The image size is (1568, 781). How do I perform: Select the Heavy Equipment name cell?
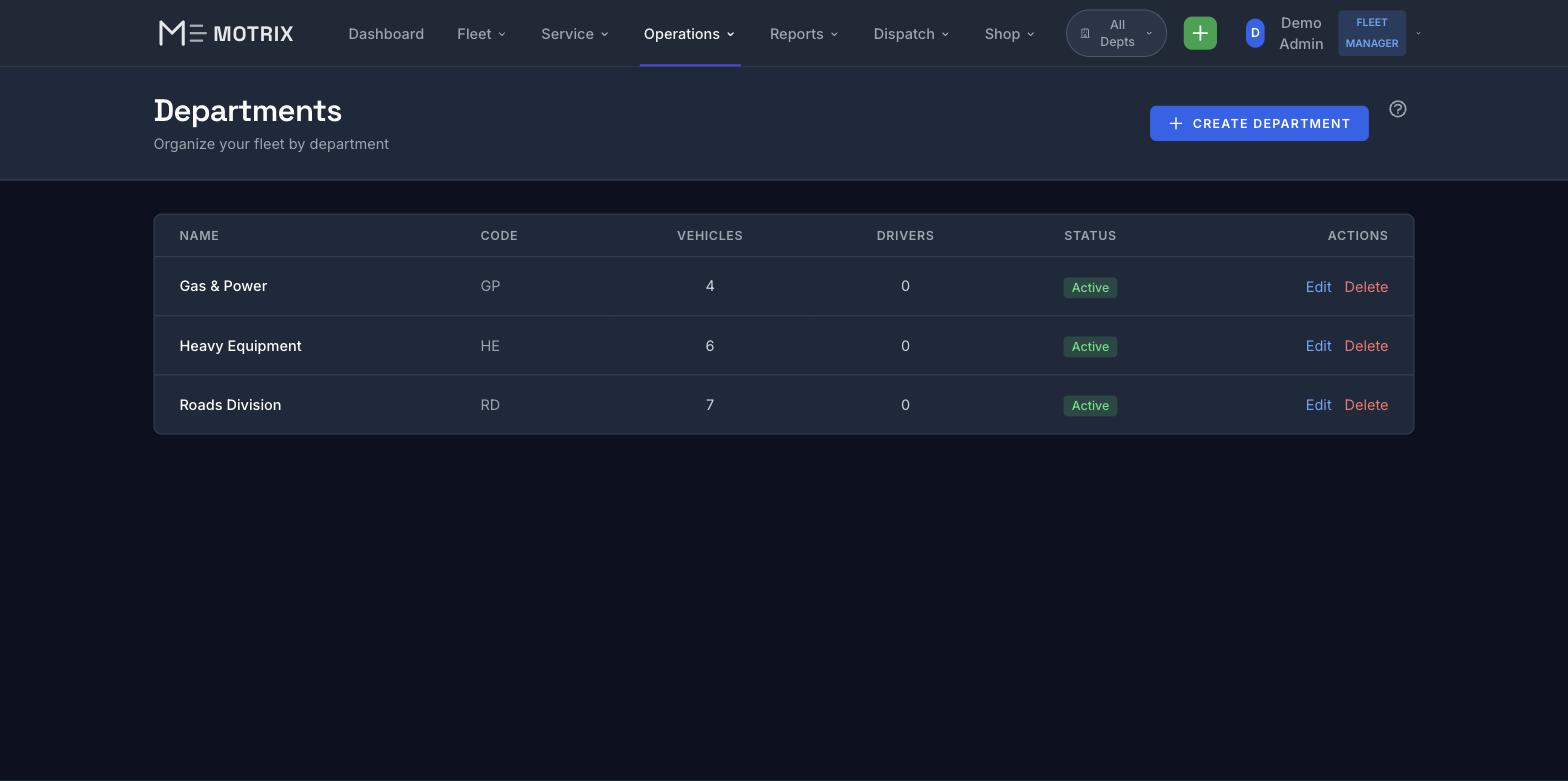[240, 346]
